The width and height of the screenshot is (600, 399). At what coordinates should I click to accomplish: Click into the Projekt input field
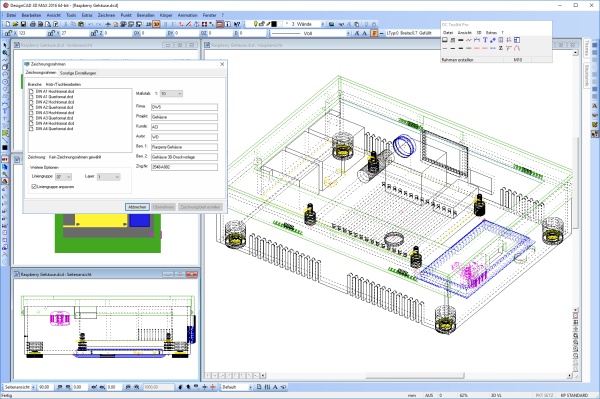tap(184, 117)
